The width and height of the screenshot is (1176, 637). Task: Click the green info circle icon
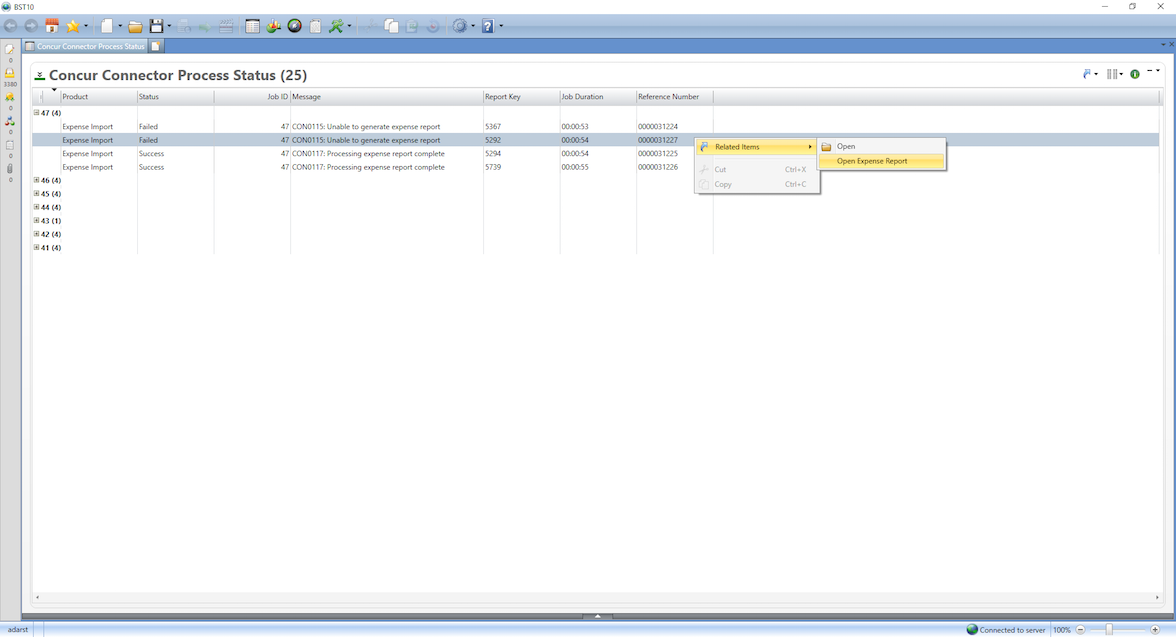[1135, 74]
